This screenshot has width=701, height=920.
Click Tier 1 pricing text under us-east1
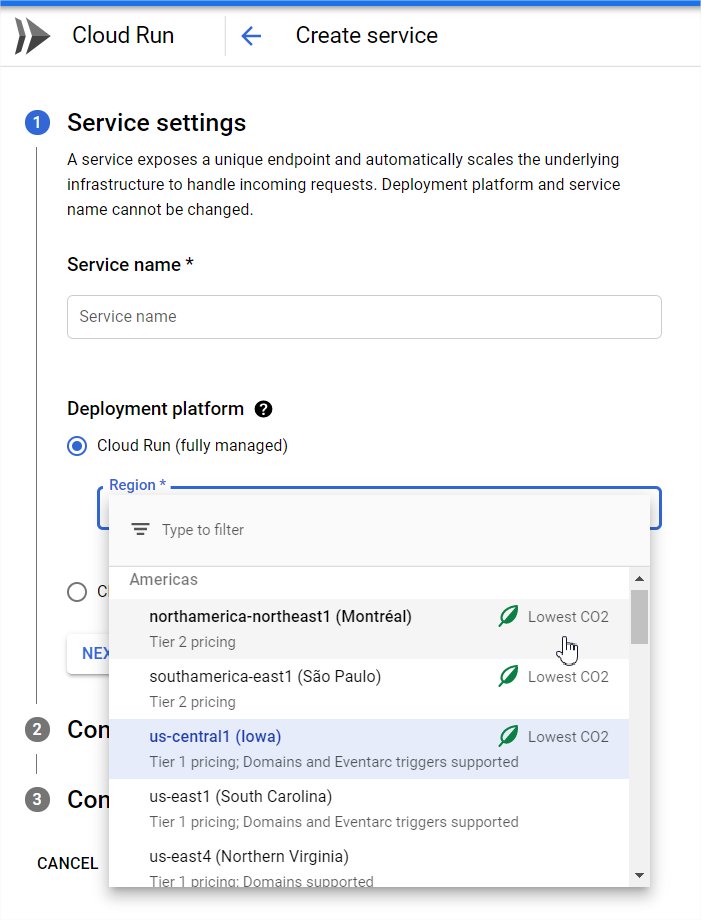pyautogui.click(x=334, y=821)
